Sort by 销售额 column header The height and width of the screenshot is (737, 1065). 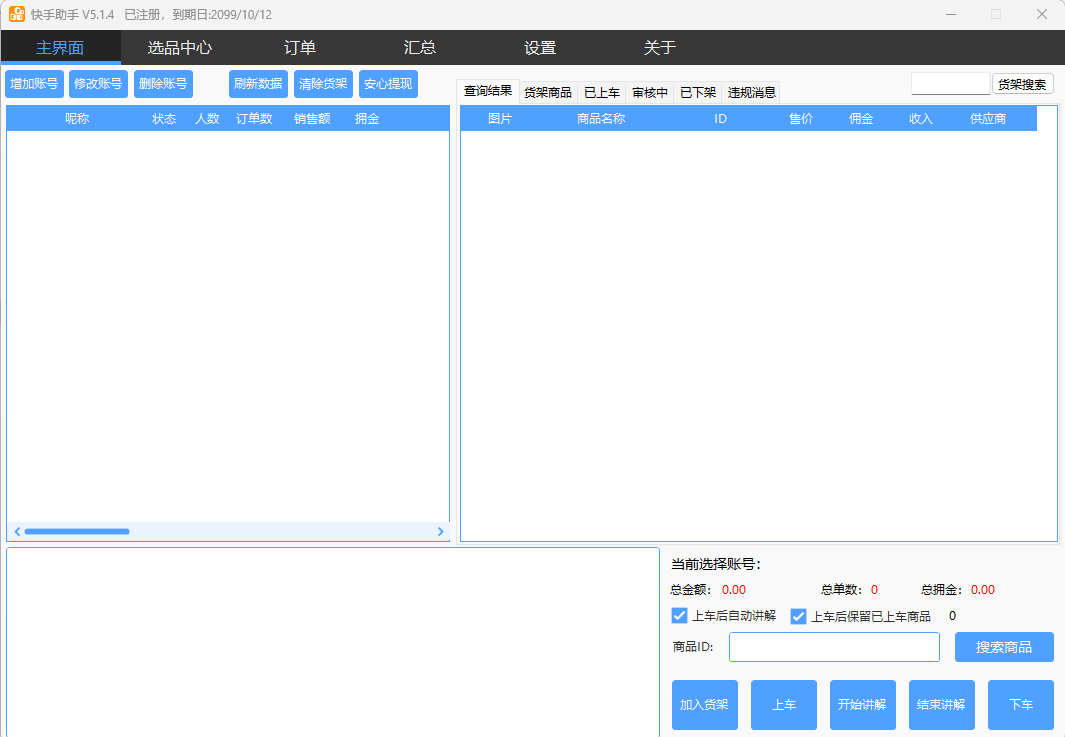tap(312, 119)
